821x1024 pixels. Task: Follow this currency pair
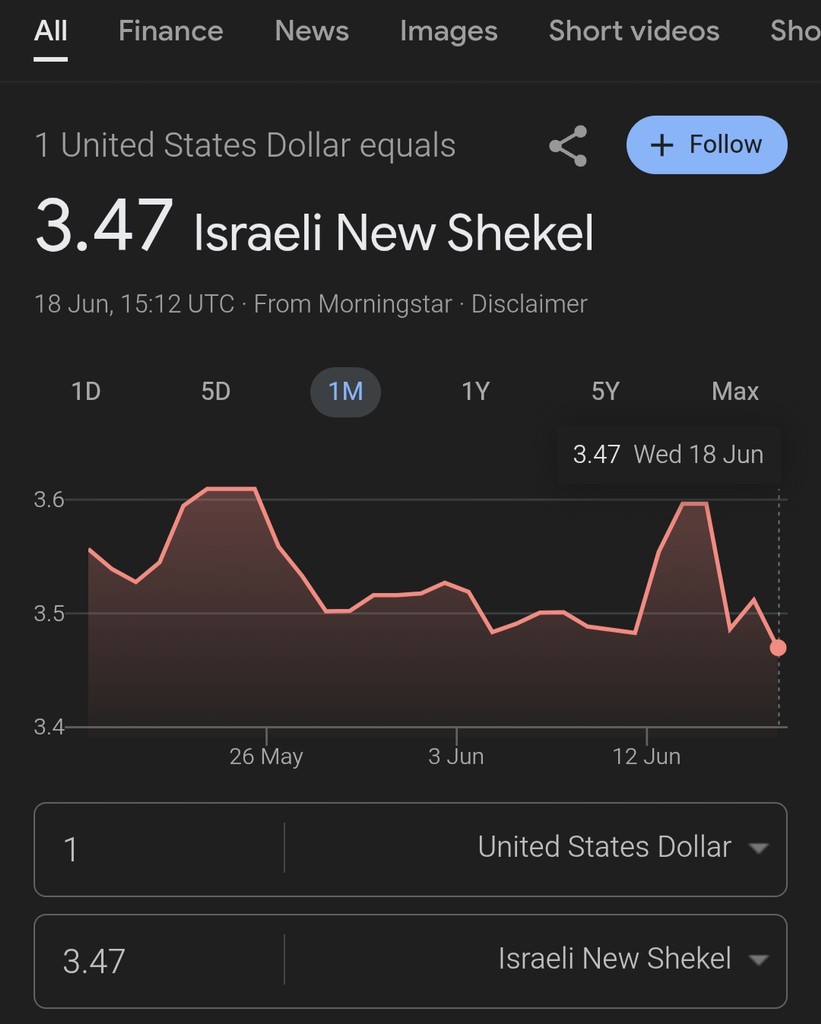[707, 145]
